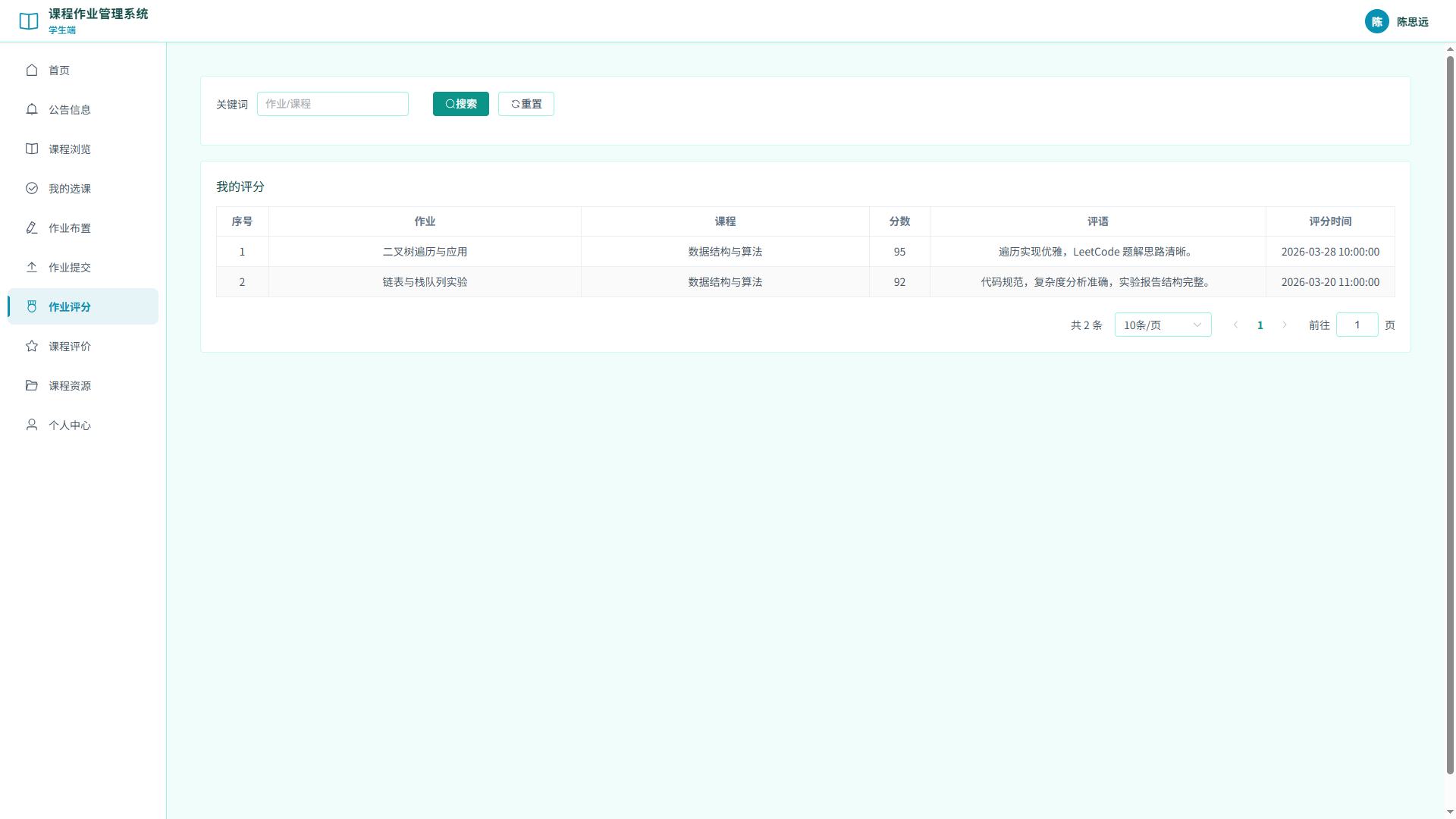
Task: Click the 前往 page number input box
Action: point(1357,325)
